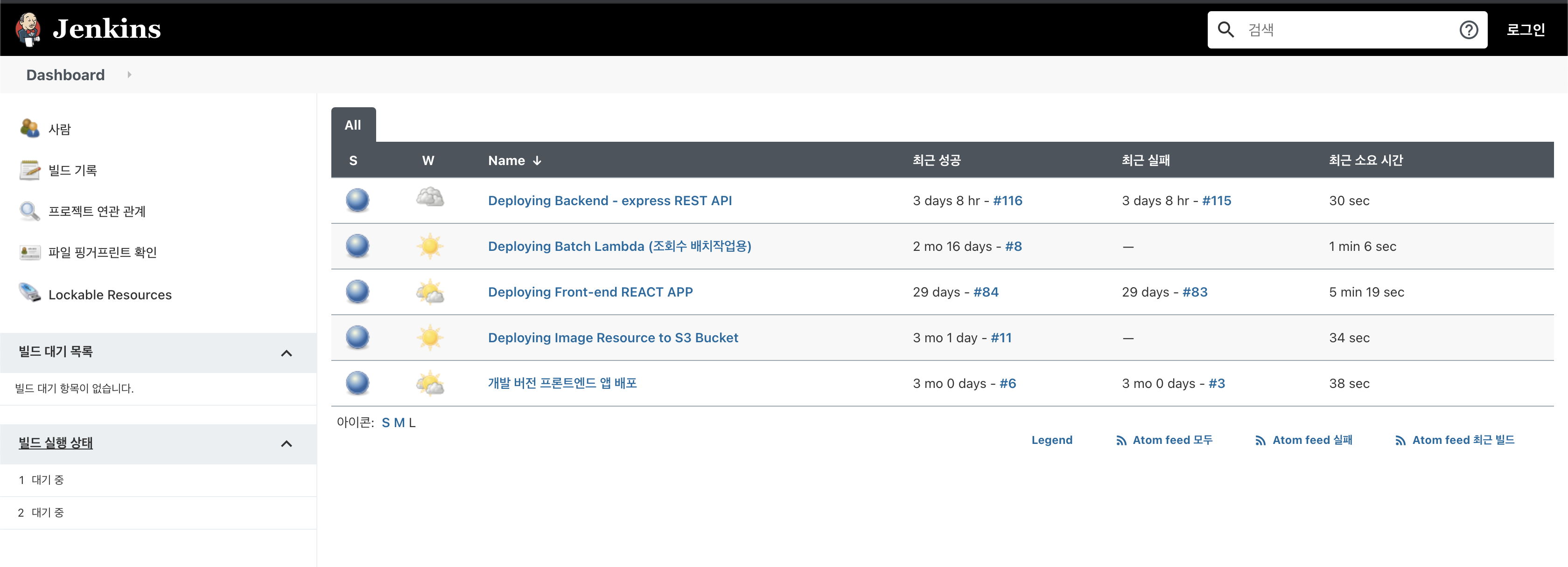Sort by the S status column header
Image resolution: width=1568 pixels, height=567 pixels.
[x=353, y=160]
